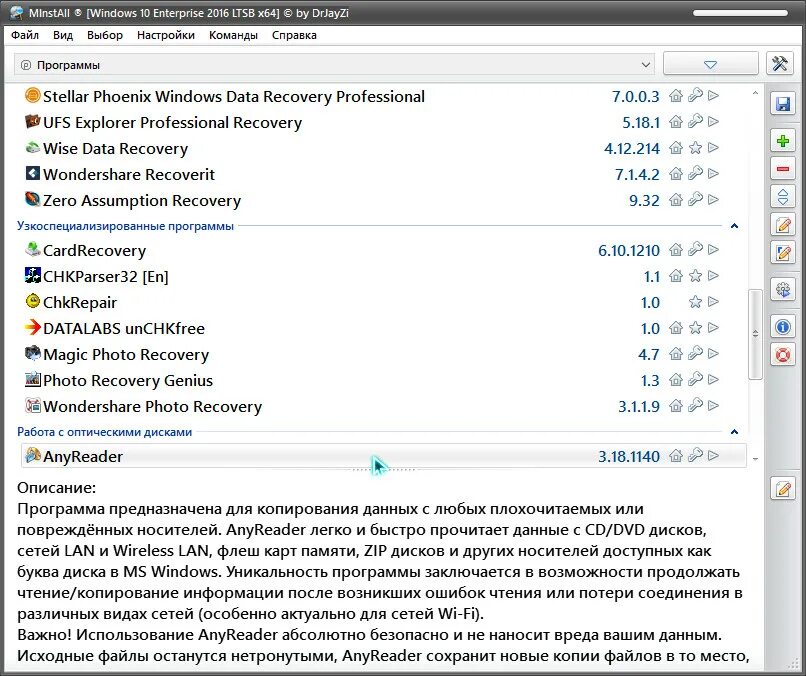Viewport: 806px width, 676px height.
Task: Open the Файл menu
Action: point(25,35)
